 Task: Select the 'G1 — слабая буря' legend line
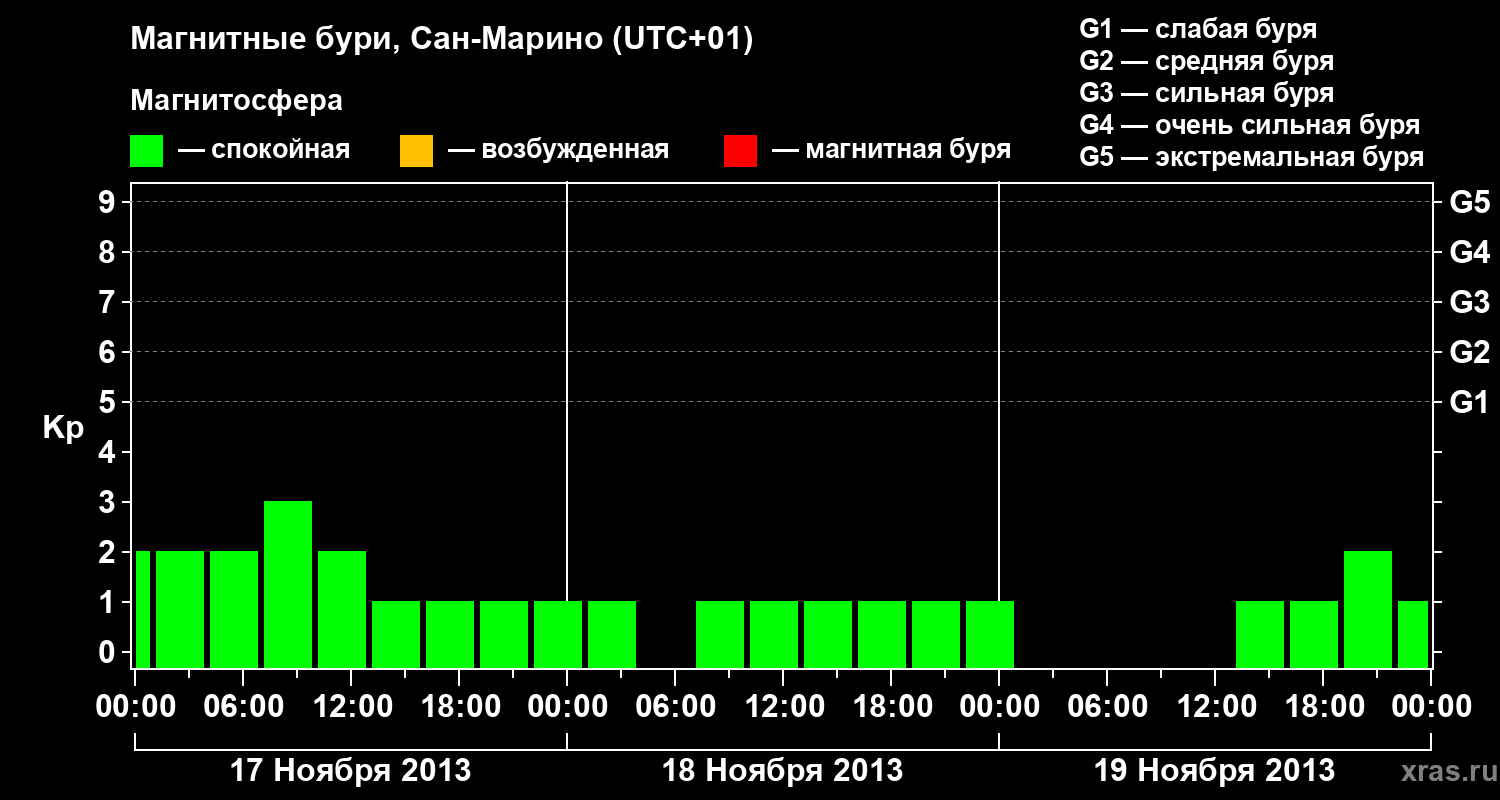1198,29
